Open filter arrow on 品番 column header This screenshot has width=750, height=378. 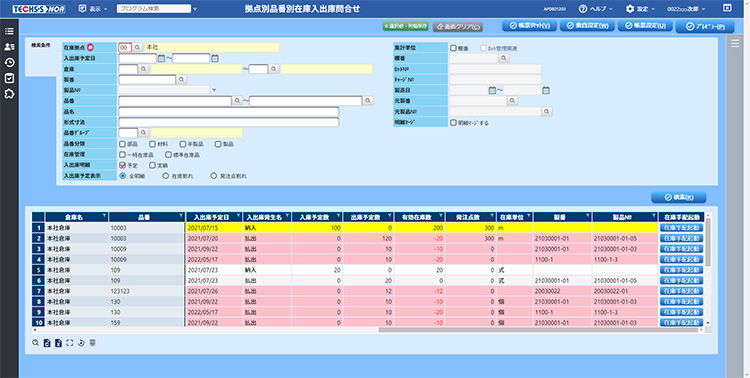[180, 217]
